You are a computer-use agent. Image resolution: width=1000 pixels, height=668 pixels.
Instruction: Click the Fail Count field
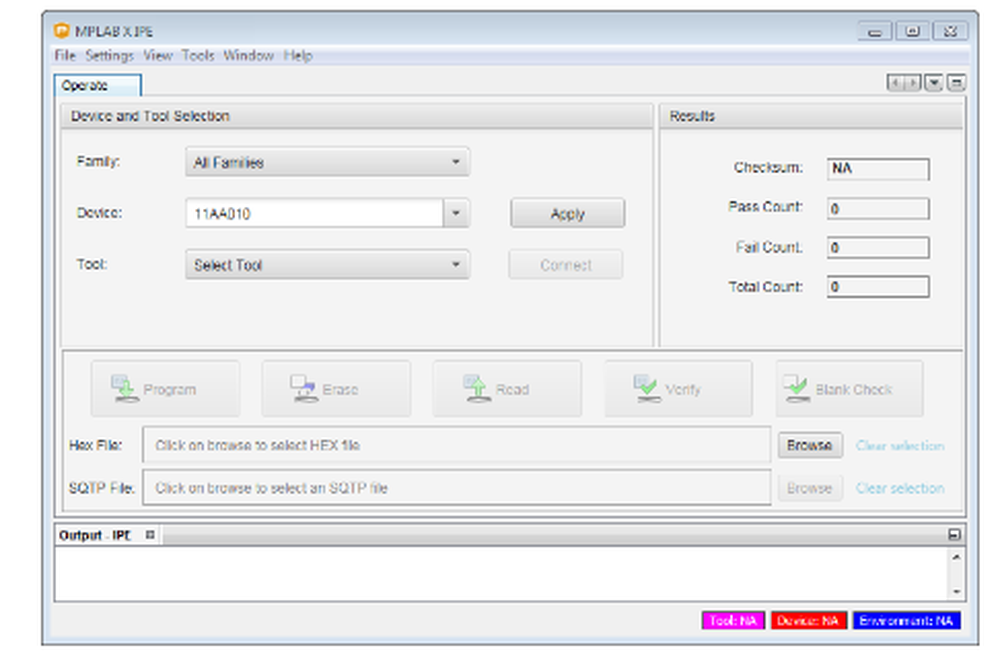878,247
